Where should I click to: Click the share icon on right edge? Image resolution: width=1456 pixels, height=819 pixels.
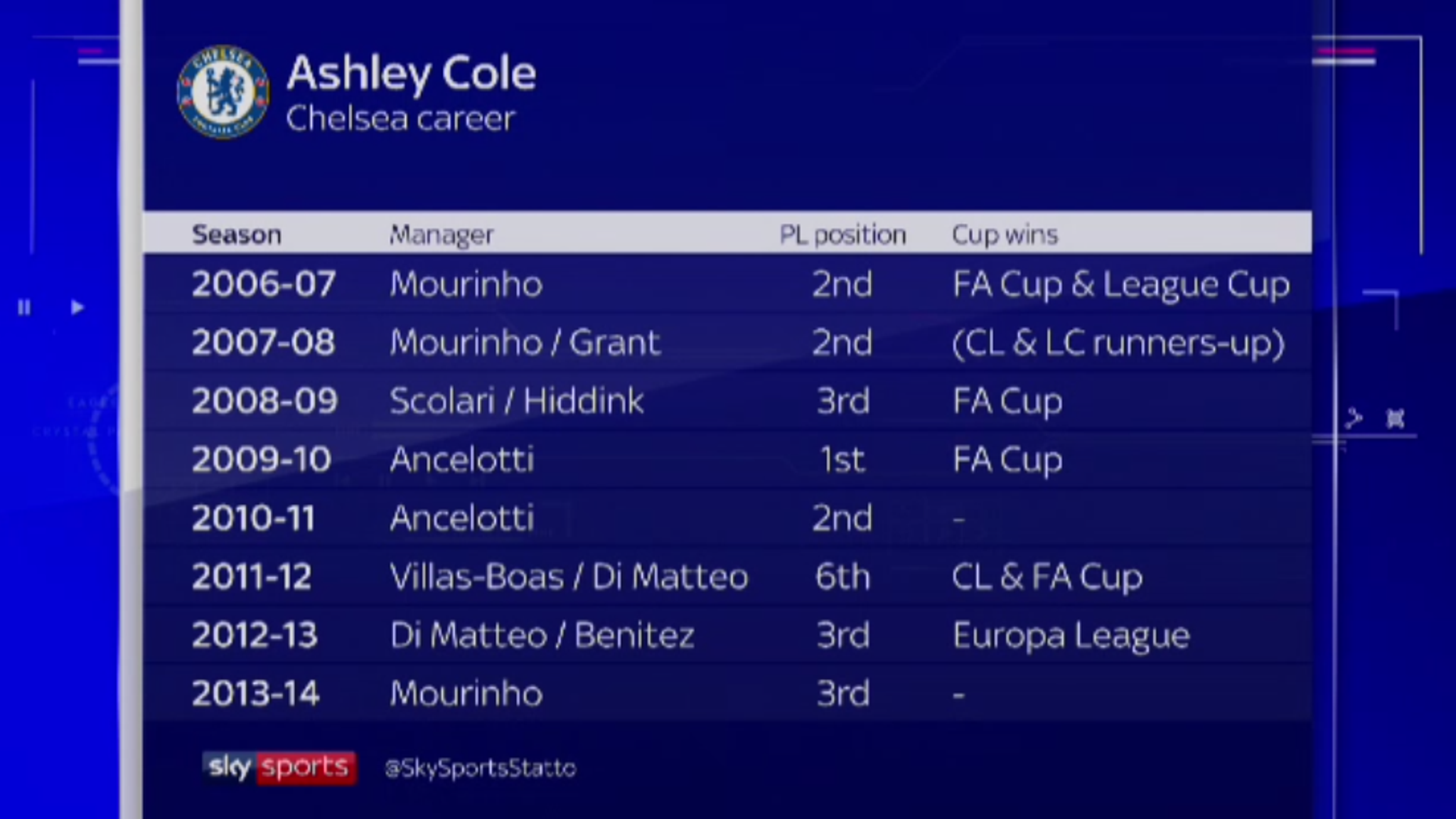tap(1354, 418)
